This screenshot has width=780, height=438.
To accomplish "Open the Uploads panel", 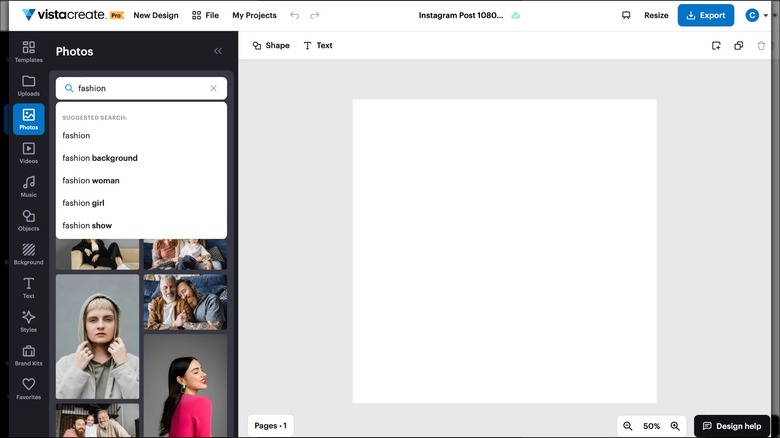I will pos(28,85).
